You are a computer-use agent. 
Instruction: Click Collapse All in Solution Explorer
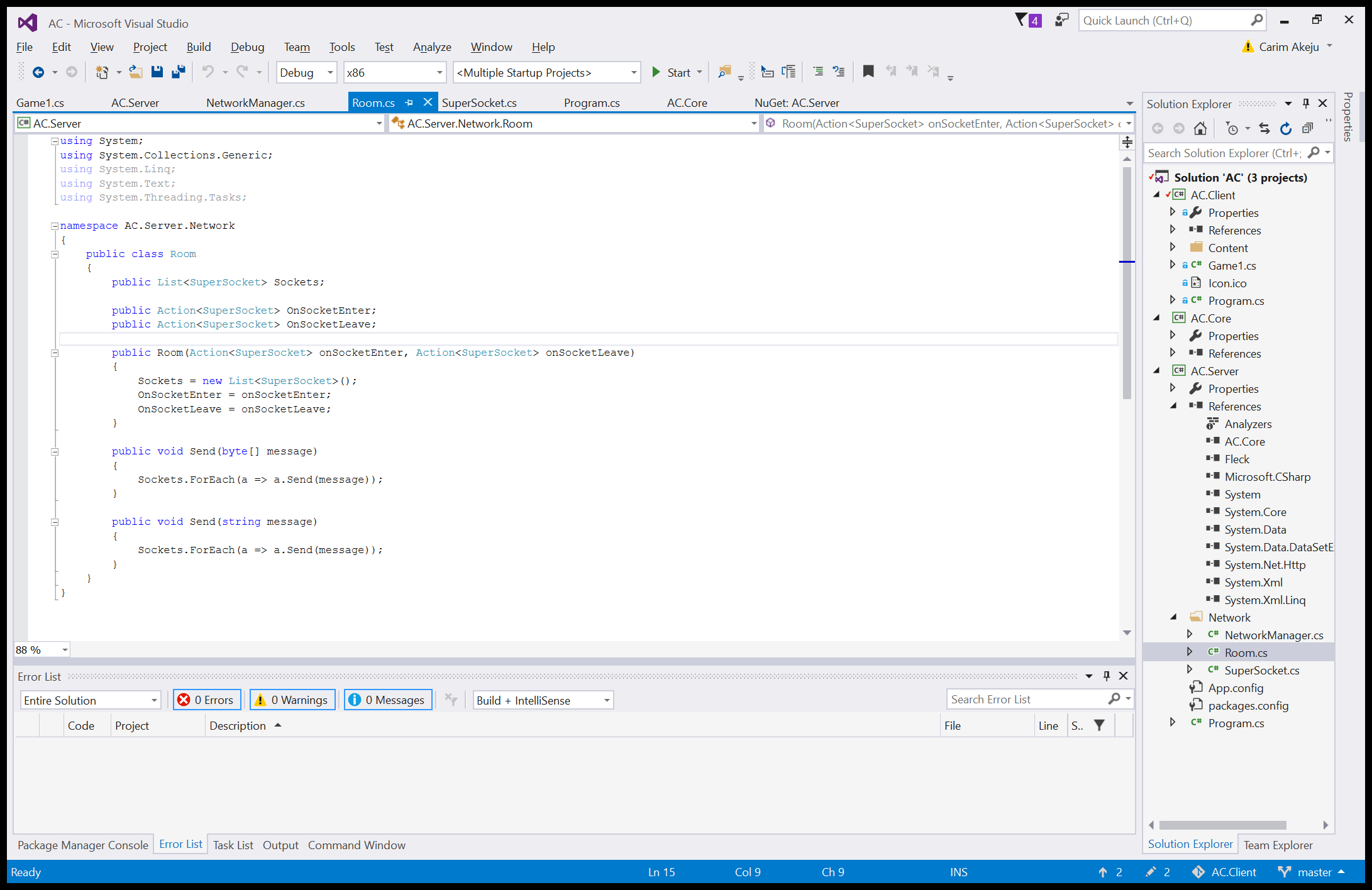1308,129
